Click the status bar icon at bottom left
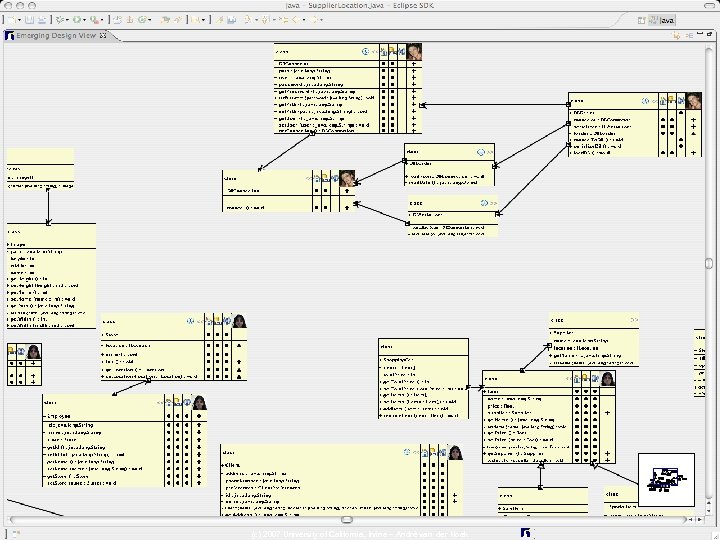This screenshot has height=540, width=720. (14, 534)
